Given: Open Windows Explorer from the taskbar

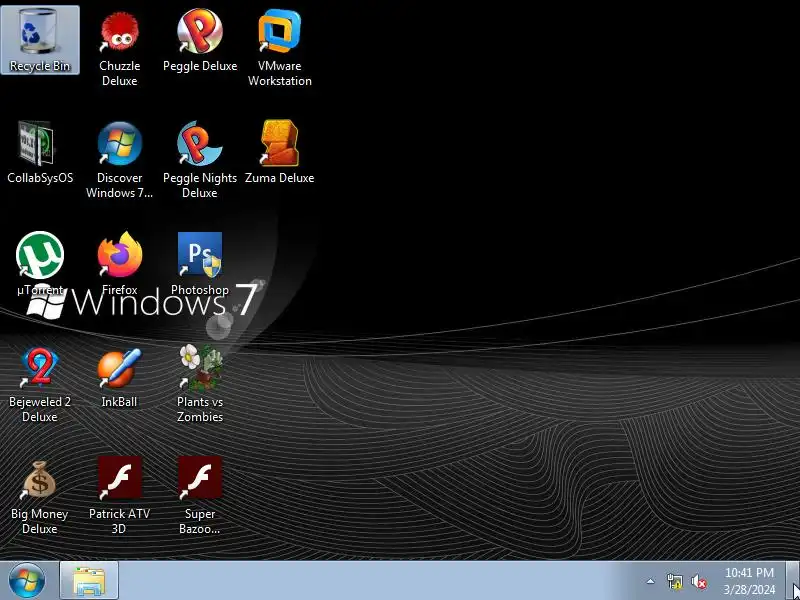Looking at the screenshot, I should pos(89,581).
